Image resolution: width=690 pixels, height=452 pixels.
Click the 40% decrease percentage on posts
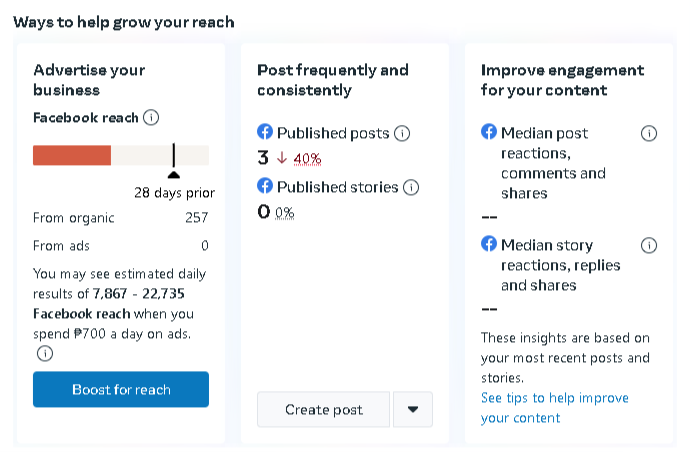(306, 158)
